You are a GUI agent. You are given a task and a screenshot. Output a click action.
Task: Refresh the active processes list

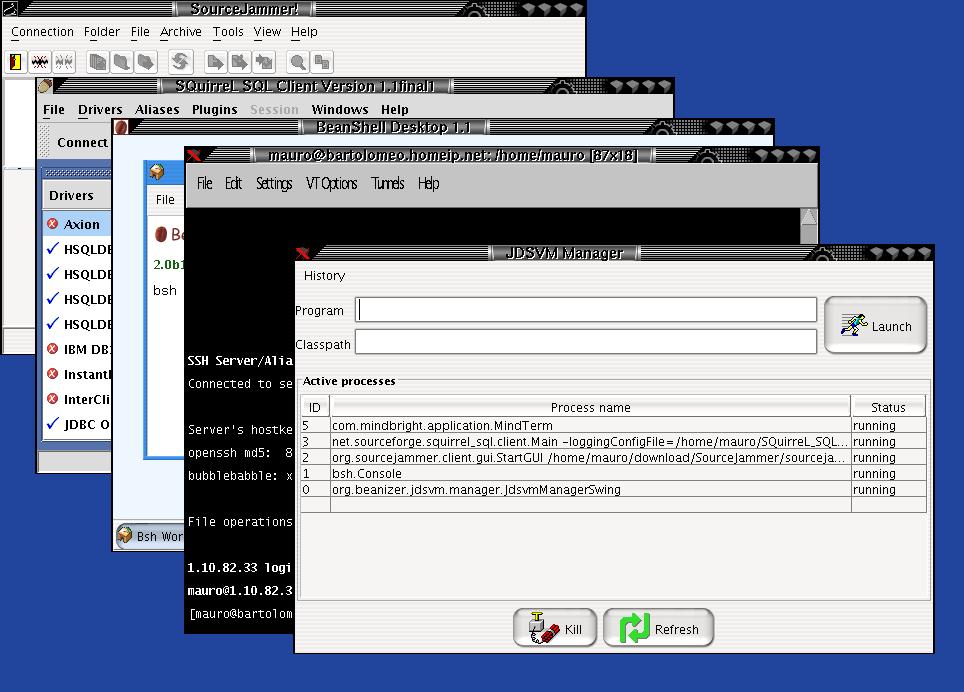coord(658,627)
